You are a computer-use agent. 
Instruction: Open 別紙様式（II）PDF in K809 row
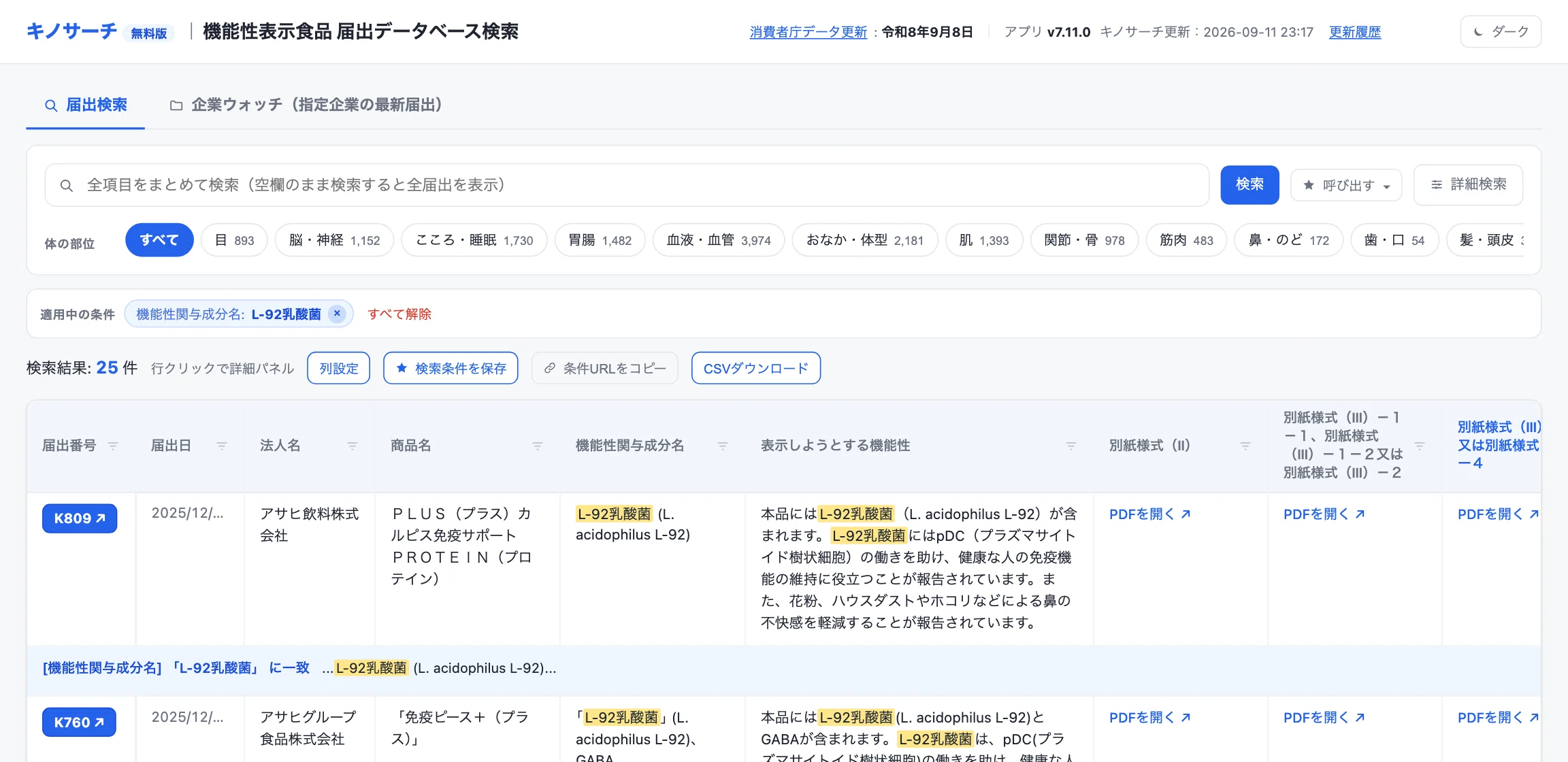tap(1149, 514)
